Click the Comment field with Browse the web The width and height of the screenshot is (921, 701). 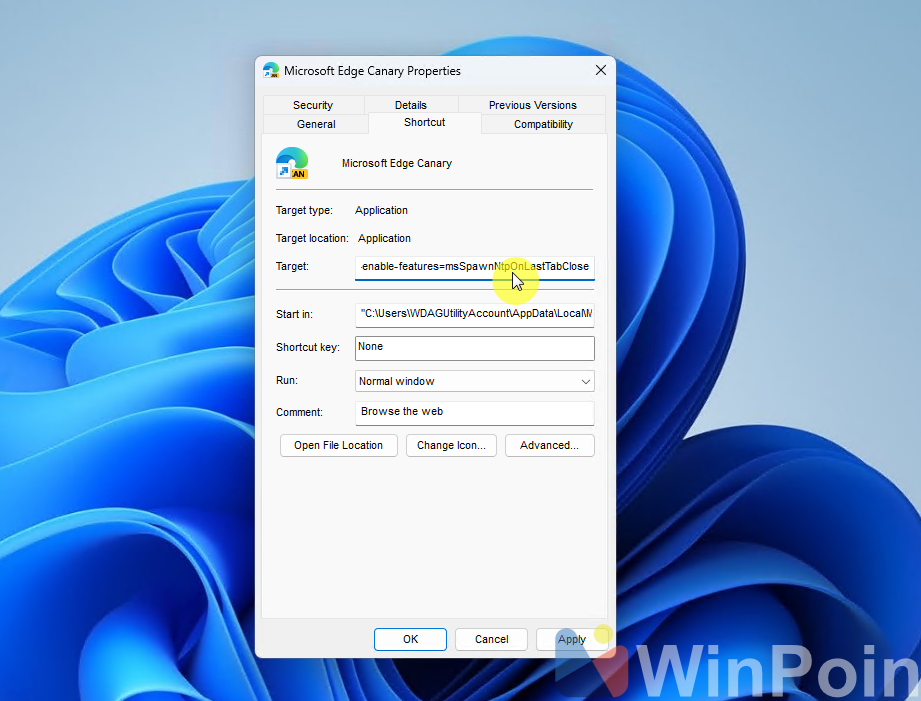474,412
